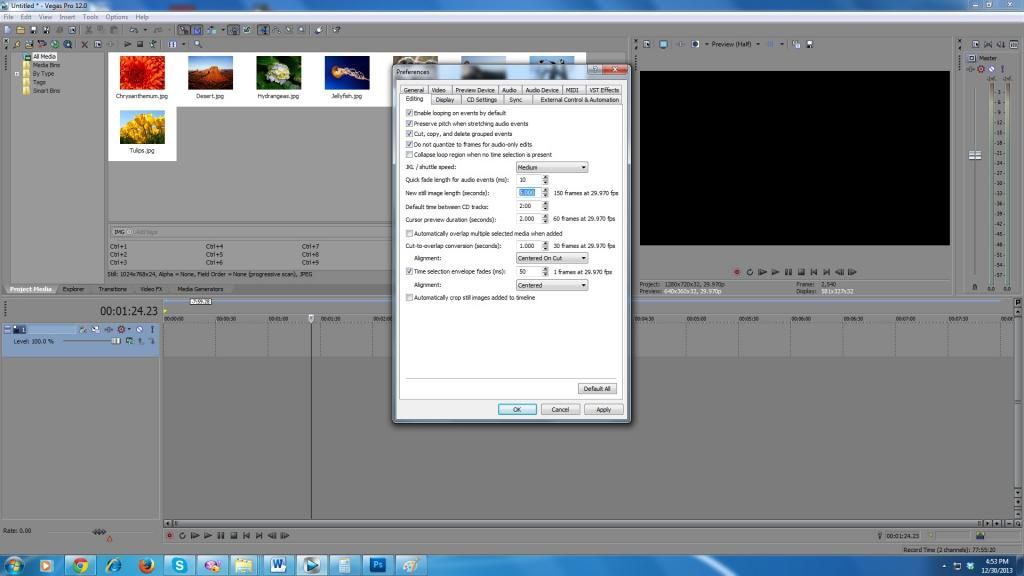Viewport: 1024px width, 576px height.
Task: Open Photoshop from the taskbar
Action: [x=377, y=565]
